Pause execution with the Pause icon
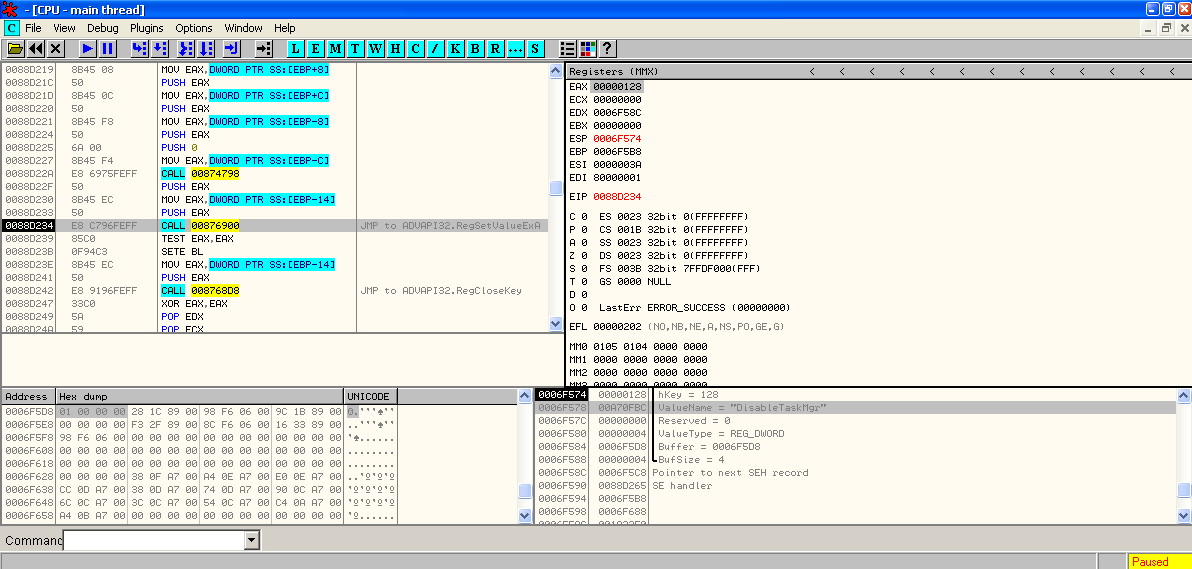 pos(107,49)
